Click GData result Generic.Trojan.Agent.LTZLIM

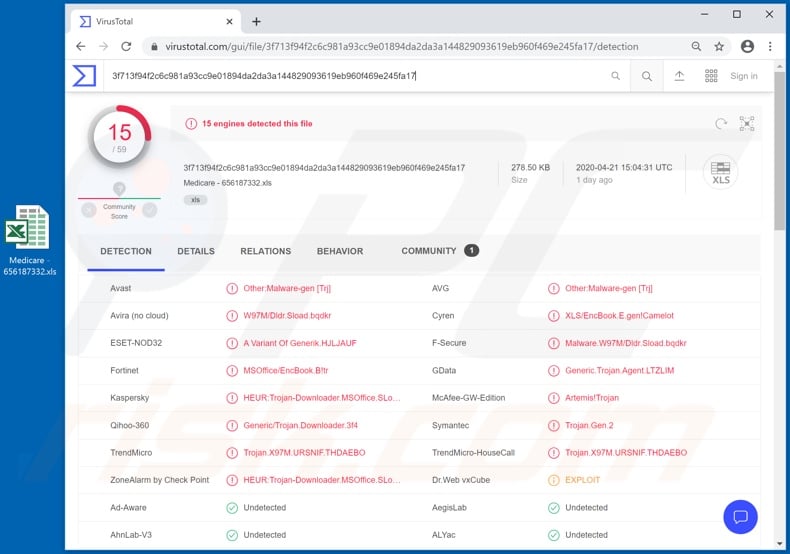tap(619, 371)
